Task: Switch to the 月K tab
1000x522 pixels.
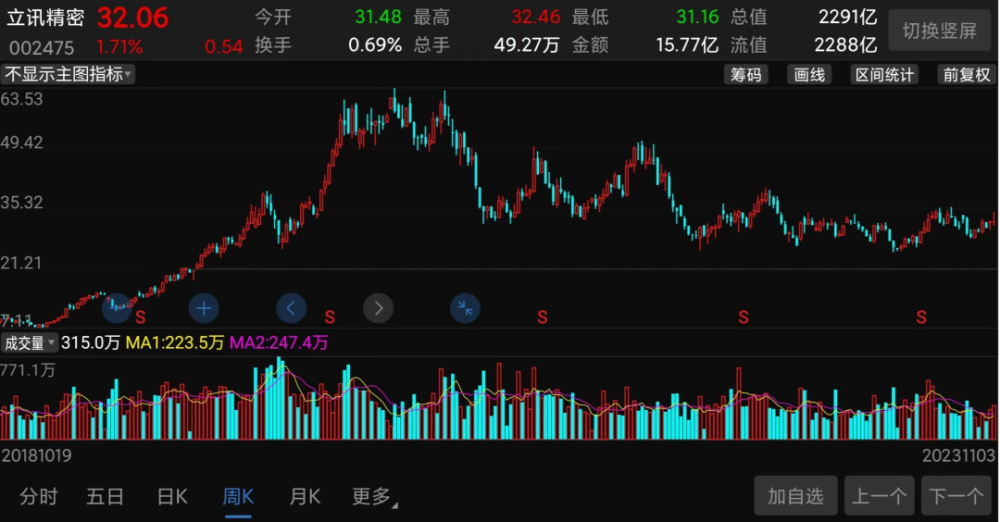Action: pyautogui.click(x=305, y=496)
